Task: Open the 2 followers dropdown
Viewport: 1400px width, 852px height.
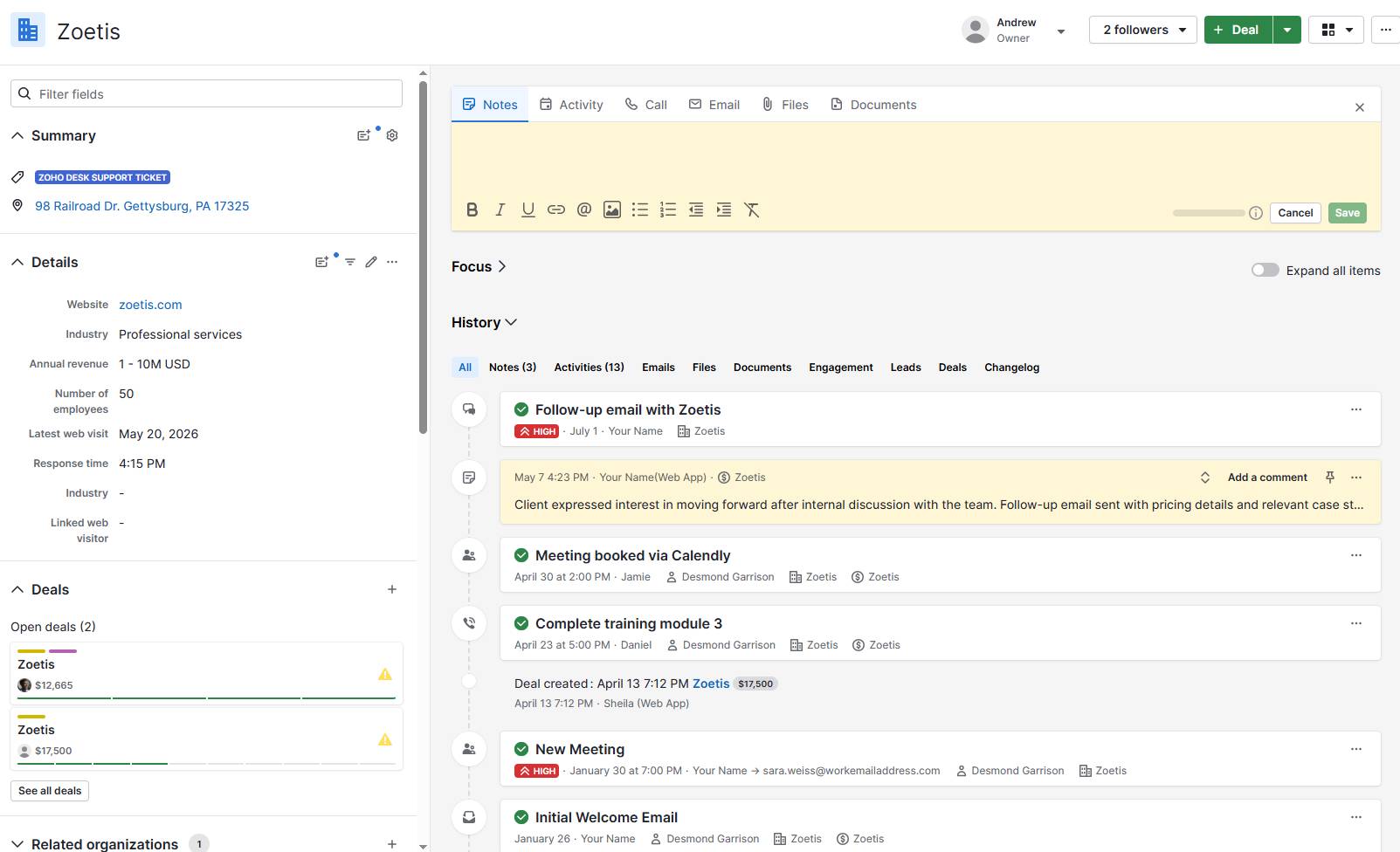Action: coord(1142,30)
